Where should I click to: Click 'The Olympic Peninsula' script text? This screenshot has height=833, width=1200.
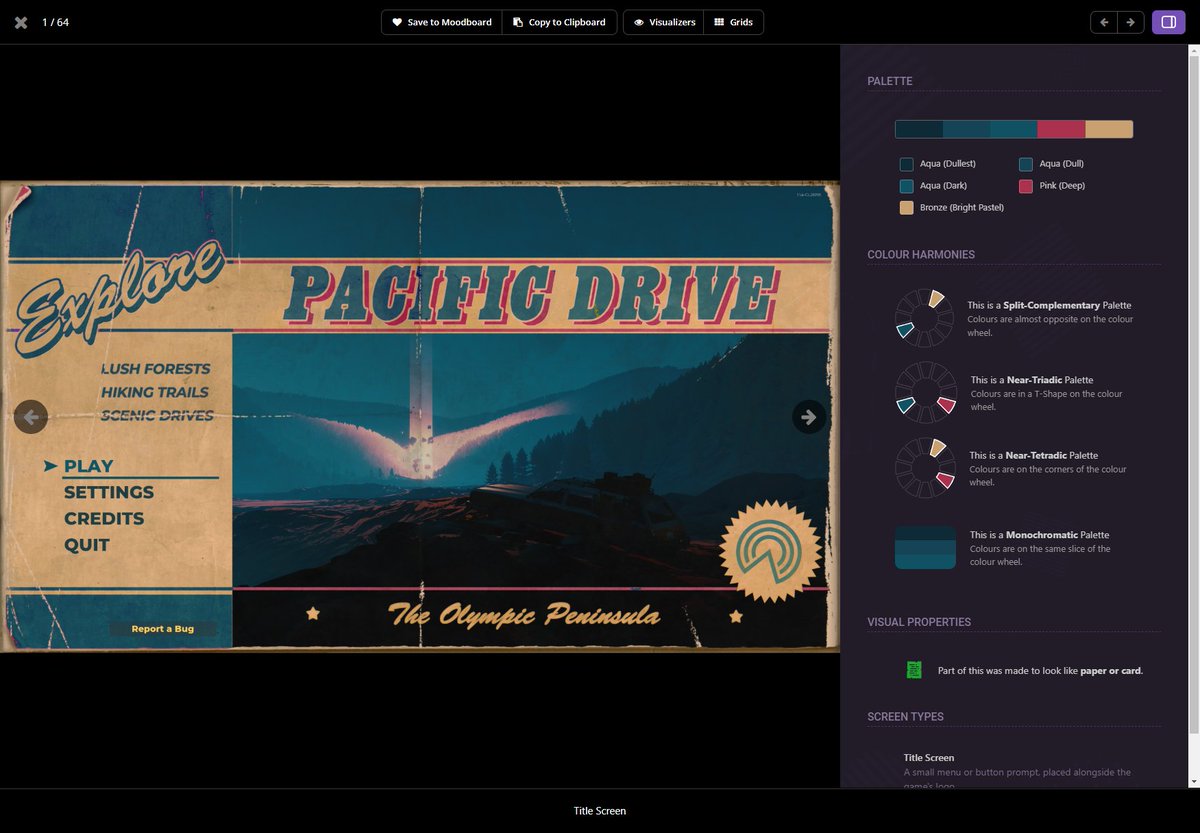coord(524,613)
